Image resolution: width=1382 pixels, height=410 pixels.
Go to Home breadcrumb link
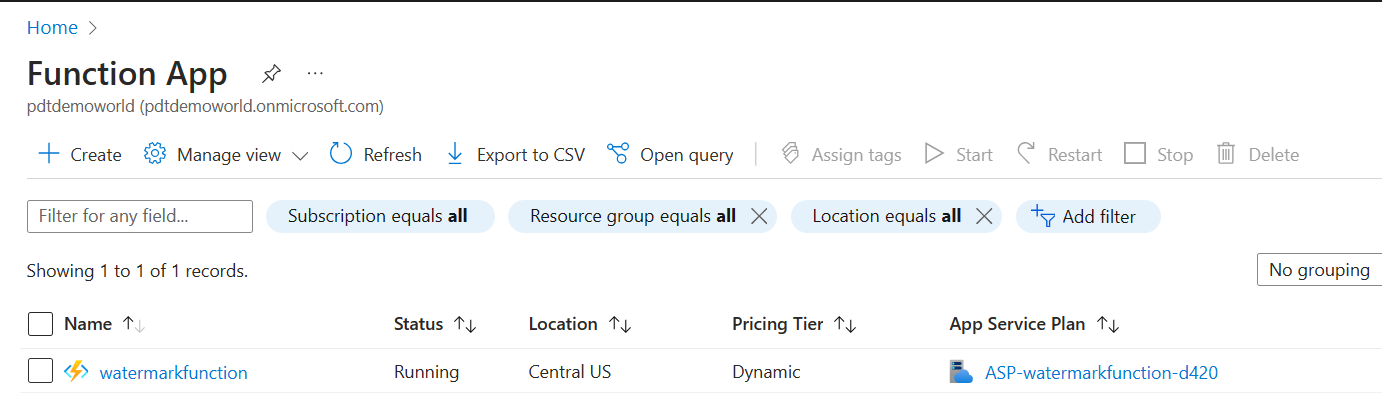click(x=52, y=28)
